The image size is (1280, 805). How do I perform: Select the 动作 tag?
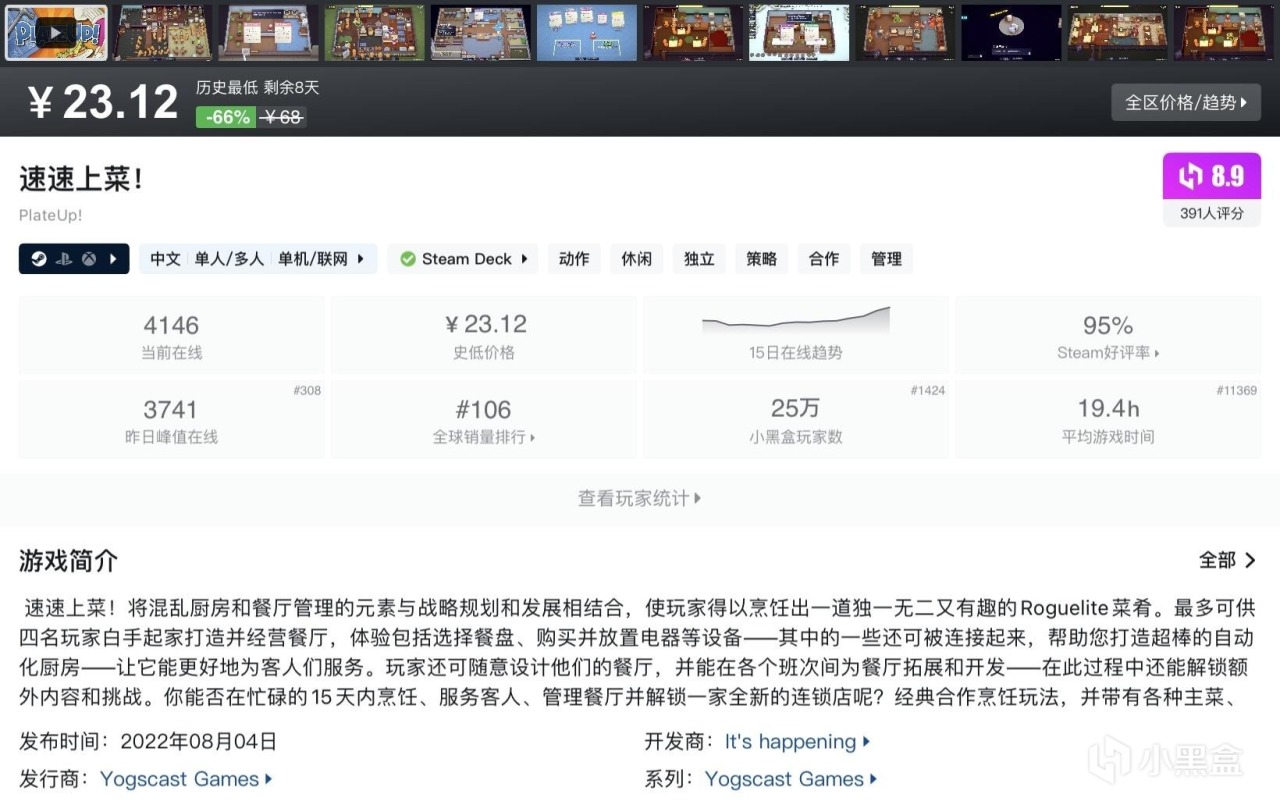574,259
